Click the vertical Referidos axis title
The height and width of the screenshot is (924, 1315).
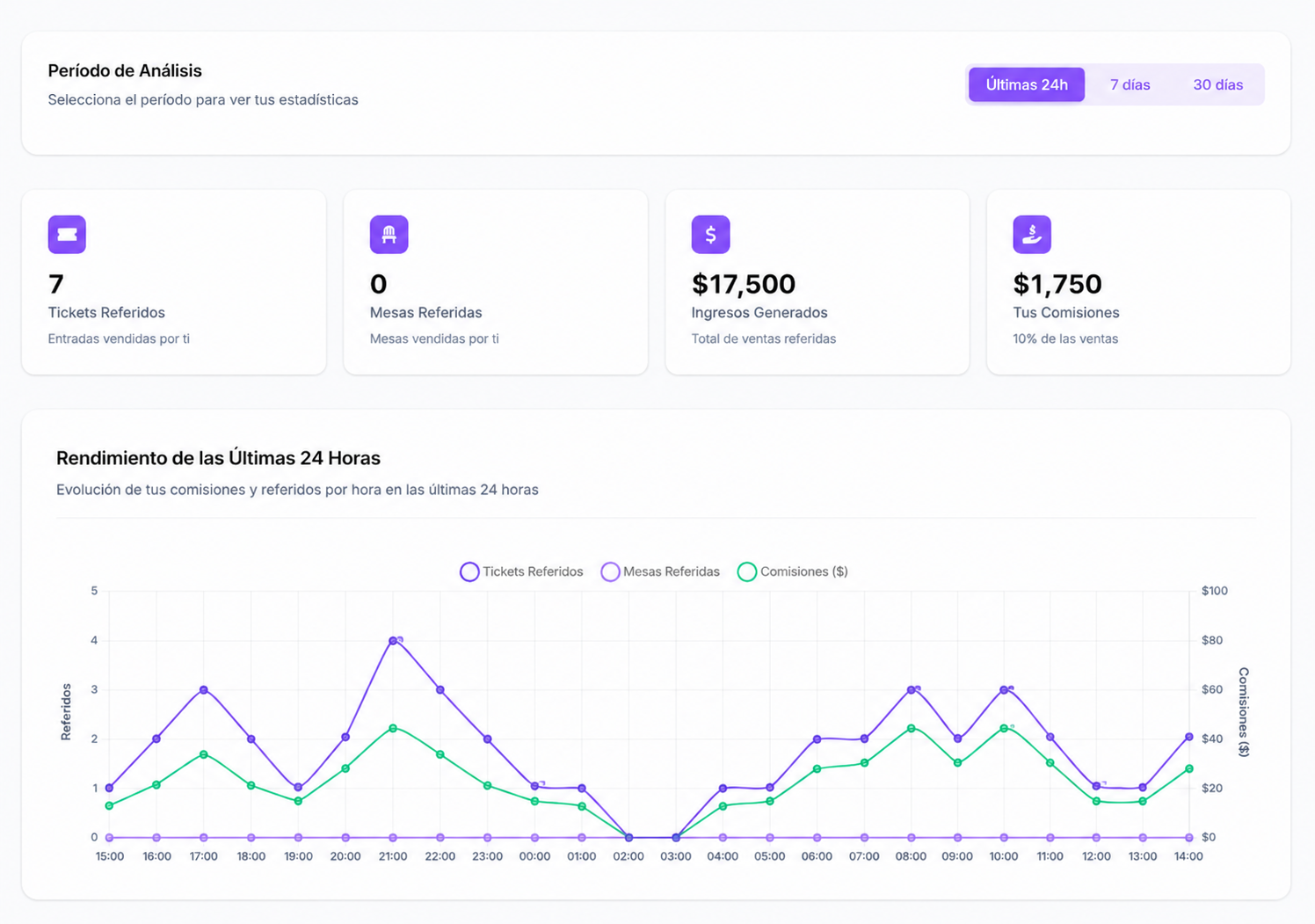pos(66,711)
